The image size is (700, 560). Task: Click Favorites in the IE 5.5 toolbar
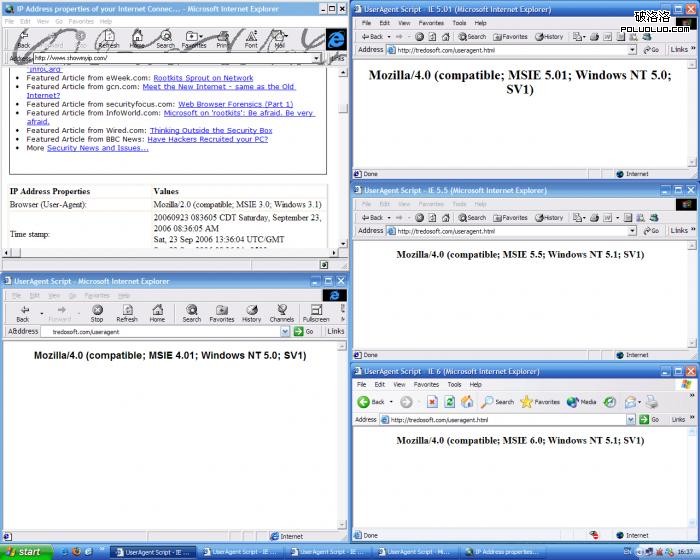click(x=510, y=217)
